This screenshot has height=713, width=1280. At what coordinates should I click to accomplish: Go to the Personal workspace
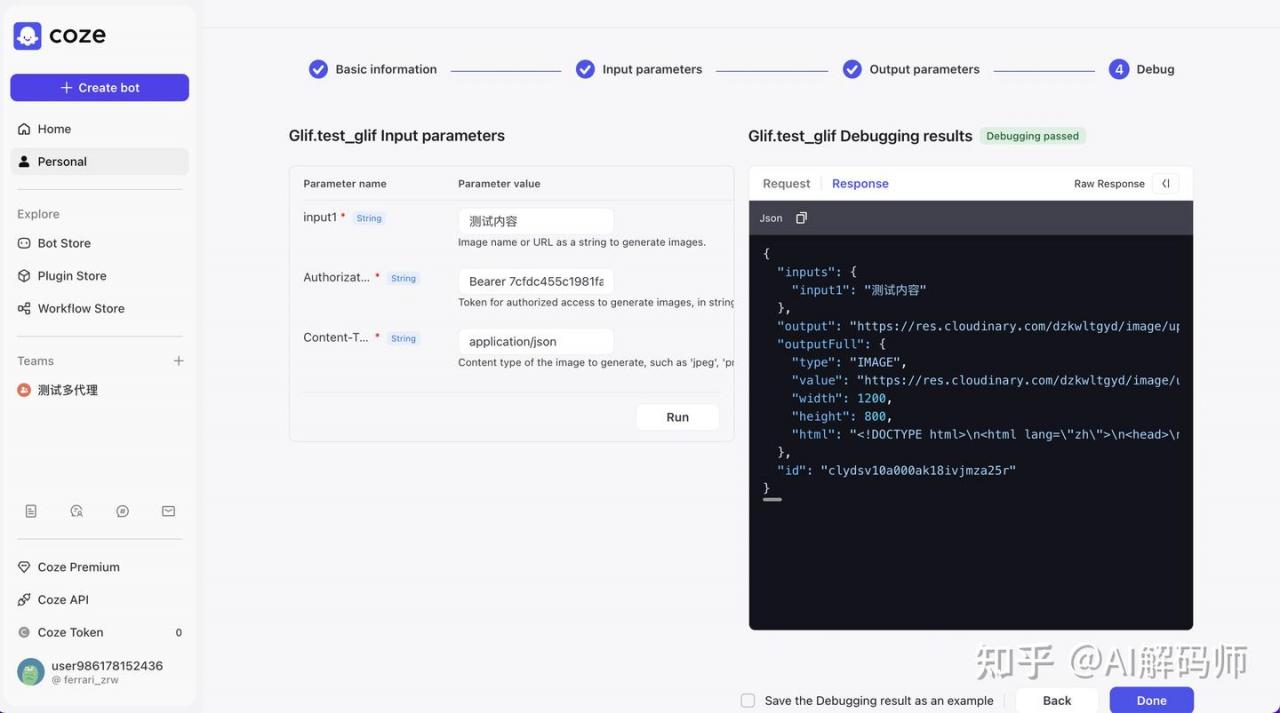[x=99, y=161]
